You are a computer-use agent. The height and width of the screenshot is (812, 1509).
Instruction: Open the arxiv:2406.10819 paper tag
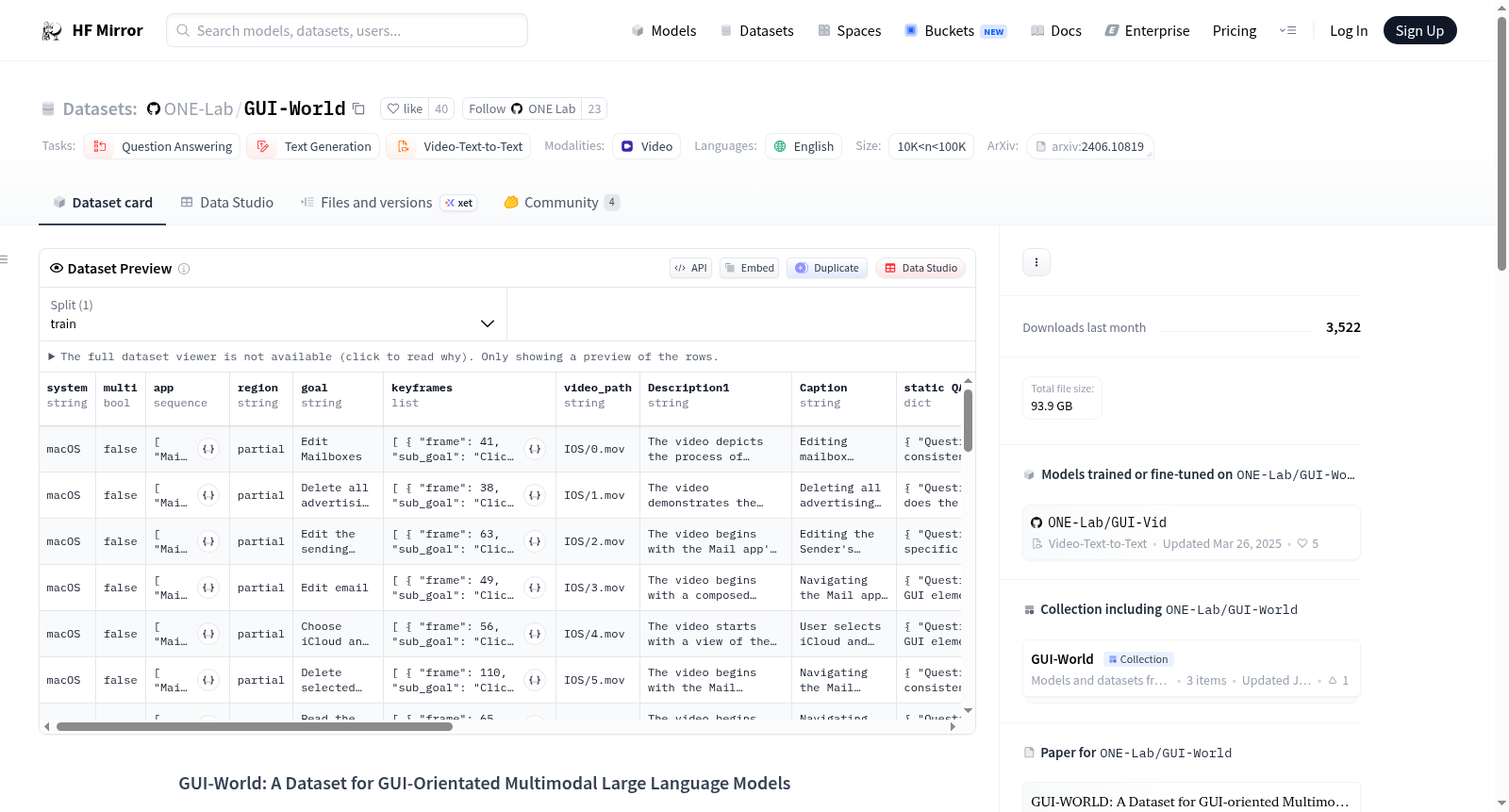(x=1089, y=146)
